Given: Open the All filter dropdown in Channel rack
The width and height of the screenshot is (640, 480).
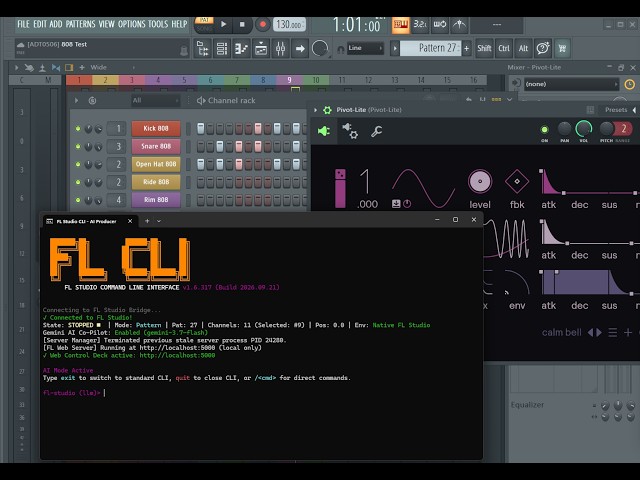Looking at the screenshot, I should coord(155,100).
